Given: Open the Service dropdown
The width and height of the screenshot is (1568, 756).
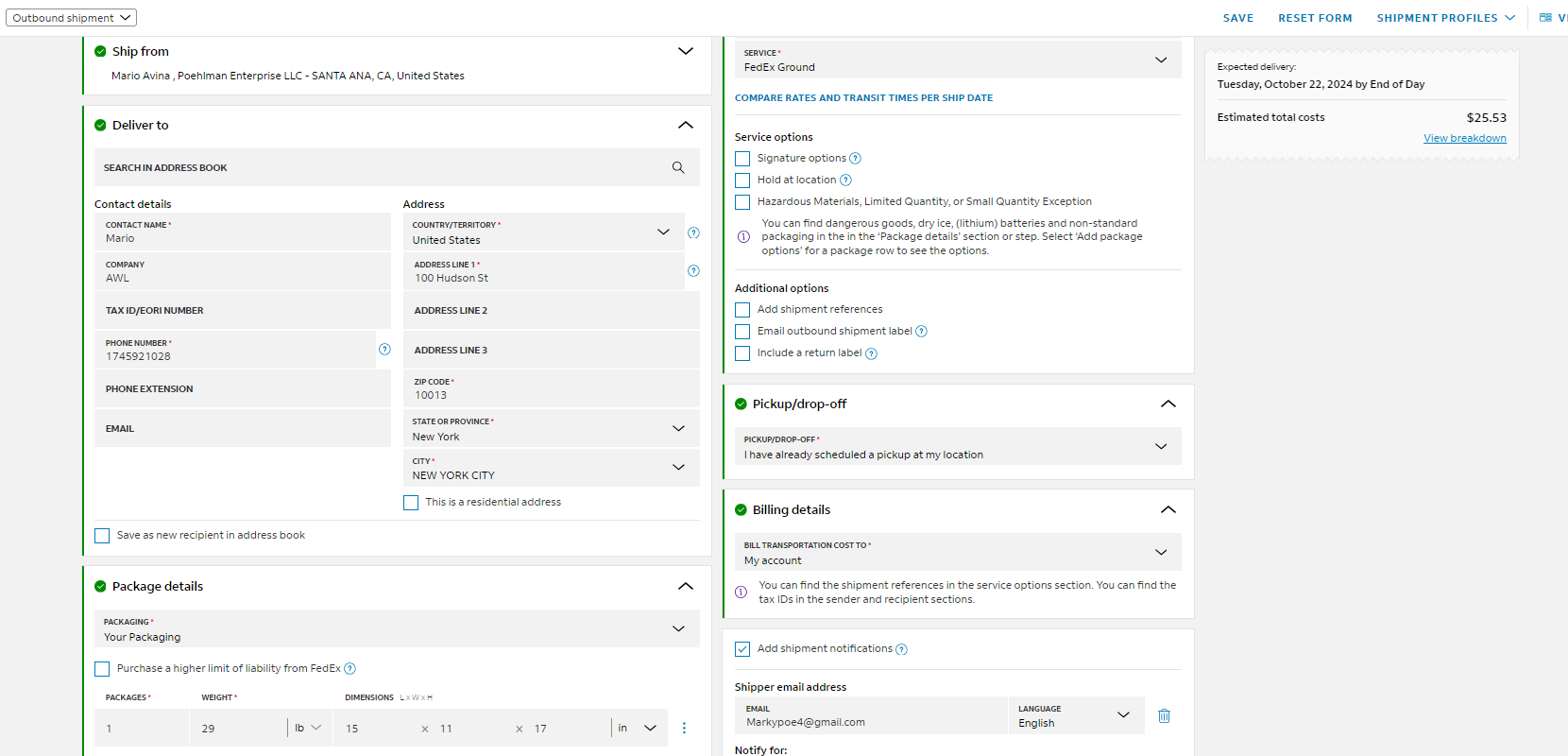Looking at the screenshot, I should (x=958, y=60).
